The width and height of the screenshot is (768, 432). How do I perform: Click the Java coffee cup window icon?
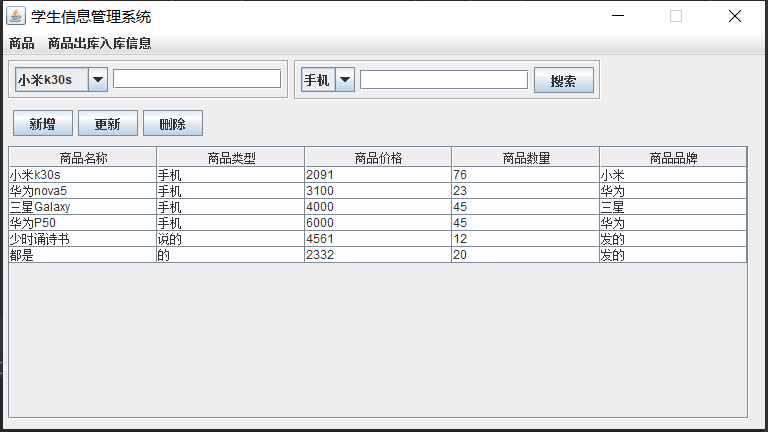click(x=17, y=16)
